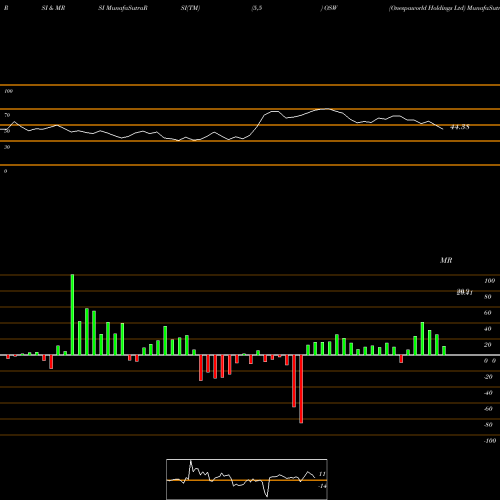
Task: Click the MR axis label -40
Action: click(488, 393)
